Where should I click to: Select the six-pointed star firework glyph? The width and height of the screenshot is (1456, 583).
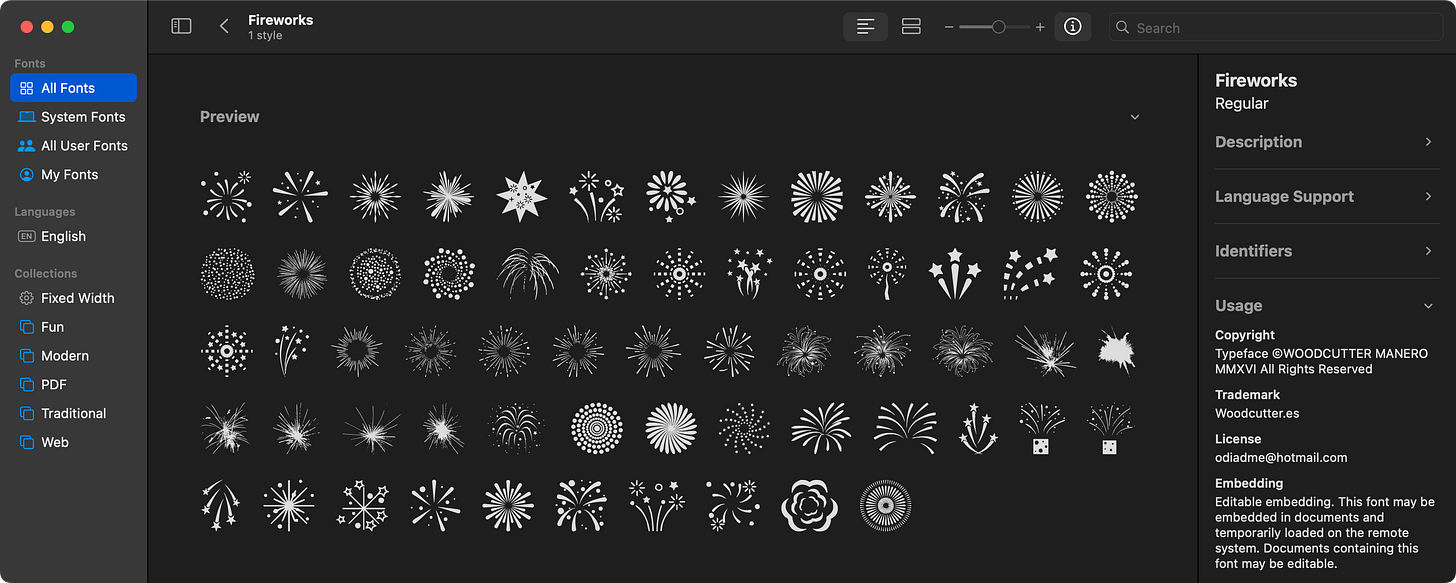[521, 196]
